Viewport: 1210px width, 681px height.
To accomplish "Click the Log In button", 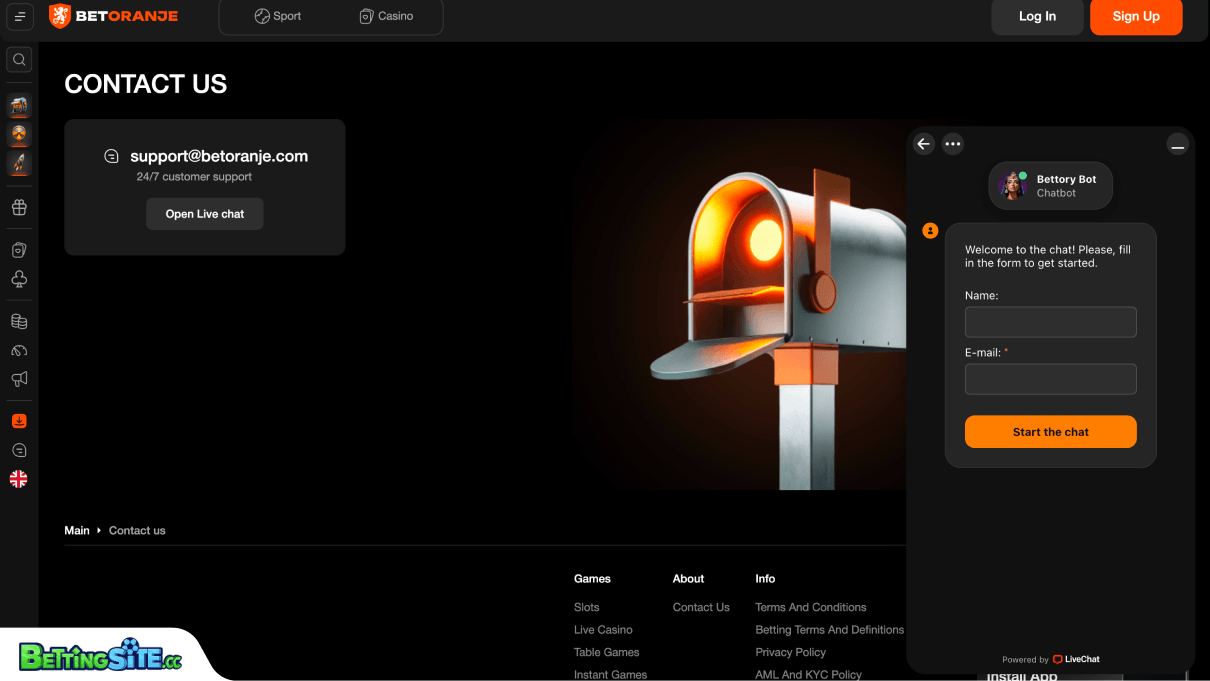I will coord(1037,16).
